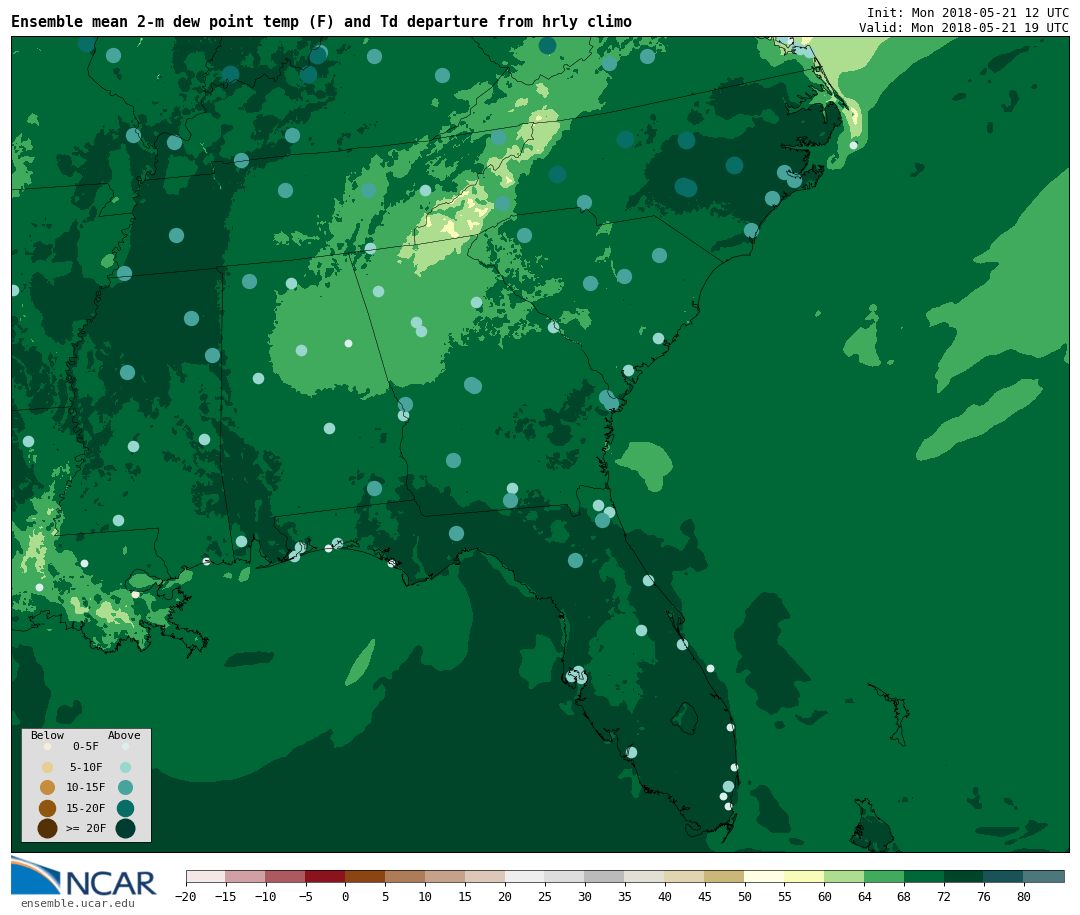
Task: Select the Below 10-15F orange legend circle
Action: click(48, 788)
